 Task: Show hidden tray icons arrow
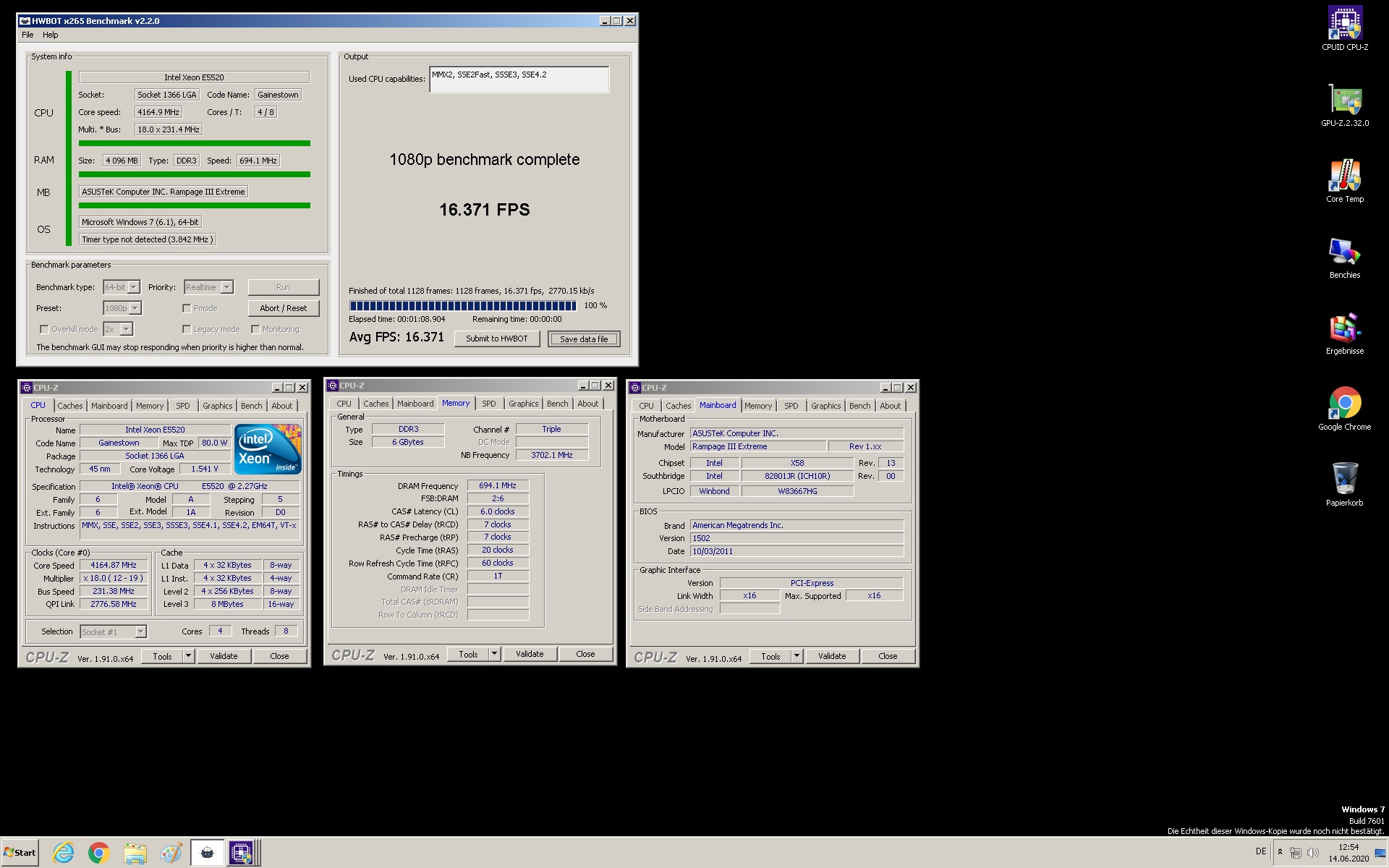coord(1280,852)
